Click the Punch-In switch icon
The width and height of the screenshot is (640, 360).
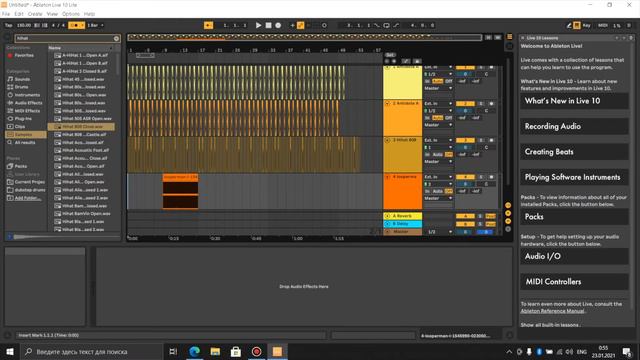click(377, 25)
